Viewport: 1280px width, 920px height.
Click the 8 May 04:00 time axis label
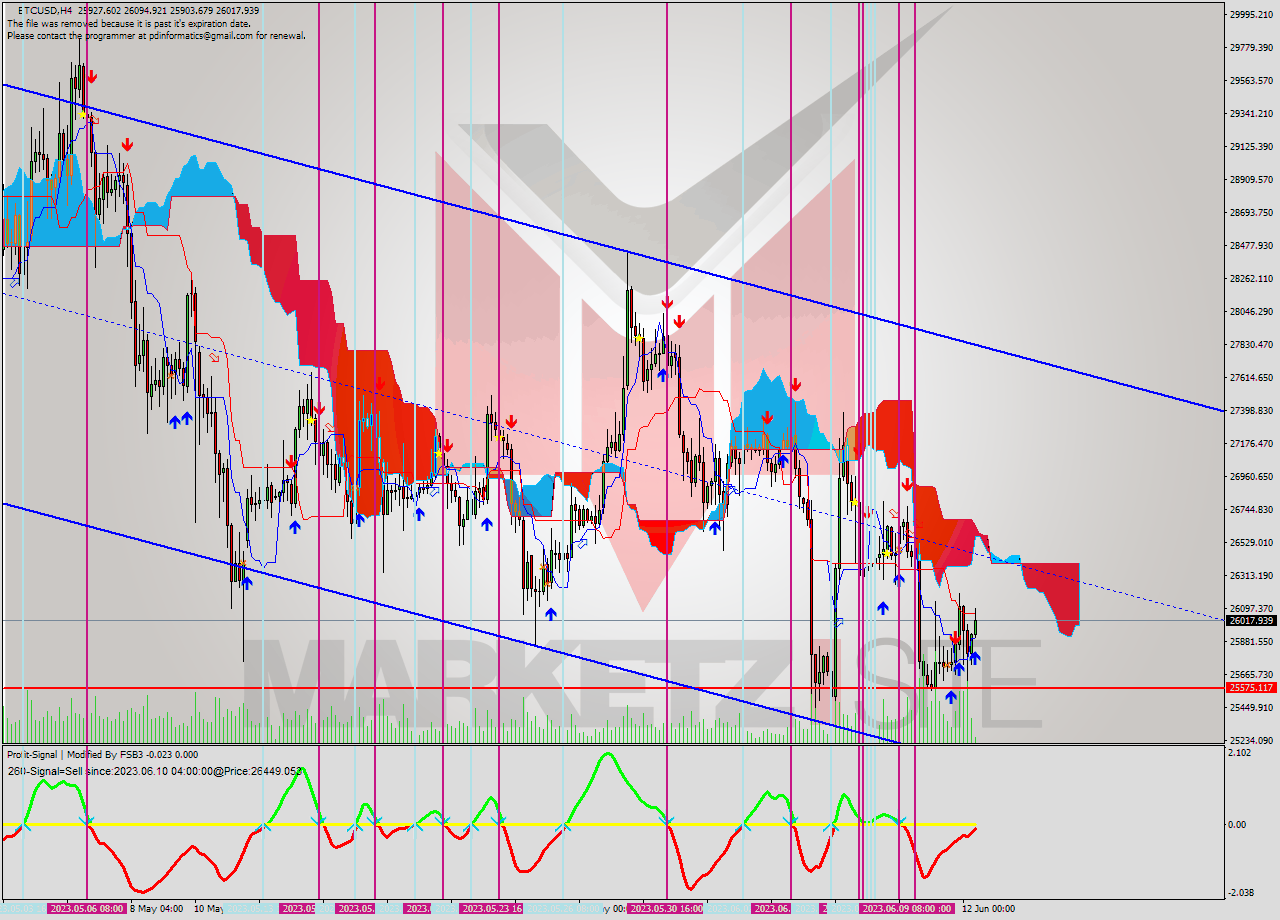pos(157,908)
